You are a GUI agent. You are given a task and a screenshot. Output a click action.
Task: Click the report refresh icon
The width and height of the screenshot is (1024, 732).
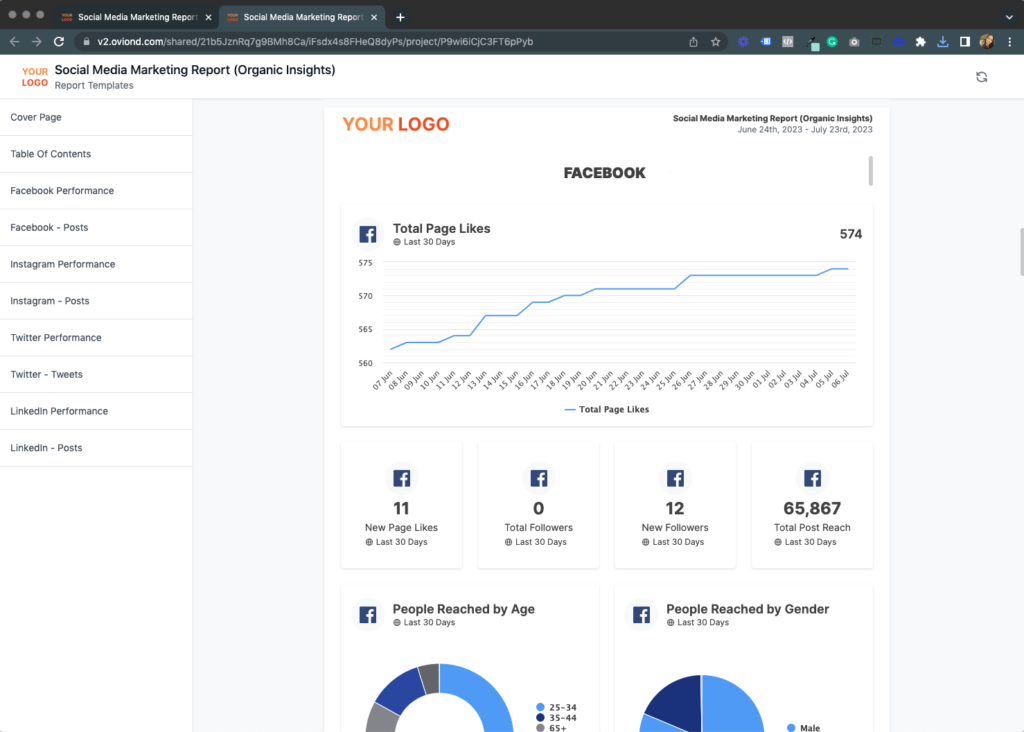981,77
